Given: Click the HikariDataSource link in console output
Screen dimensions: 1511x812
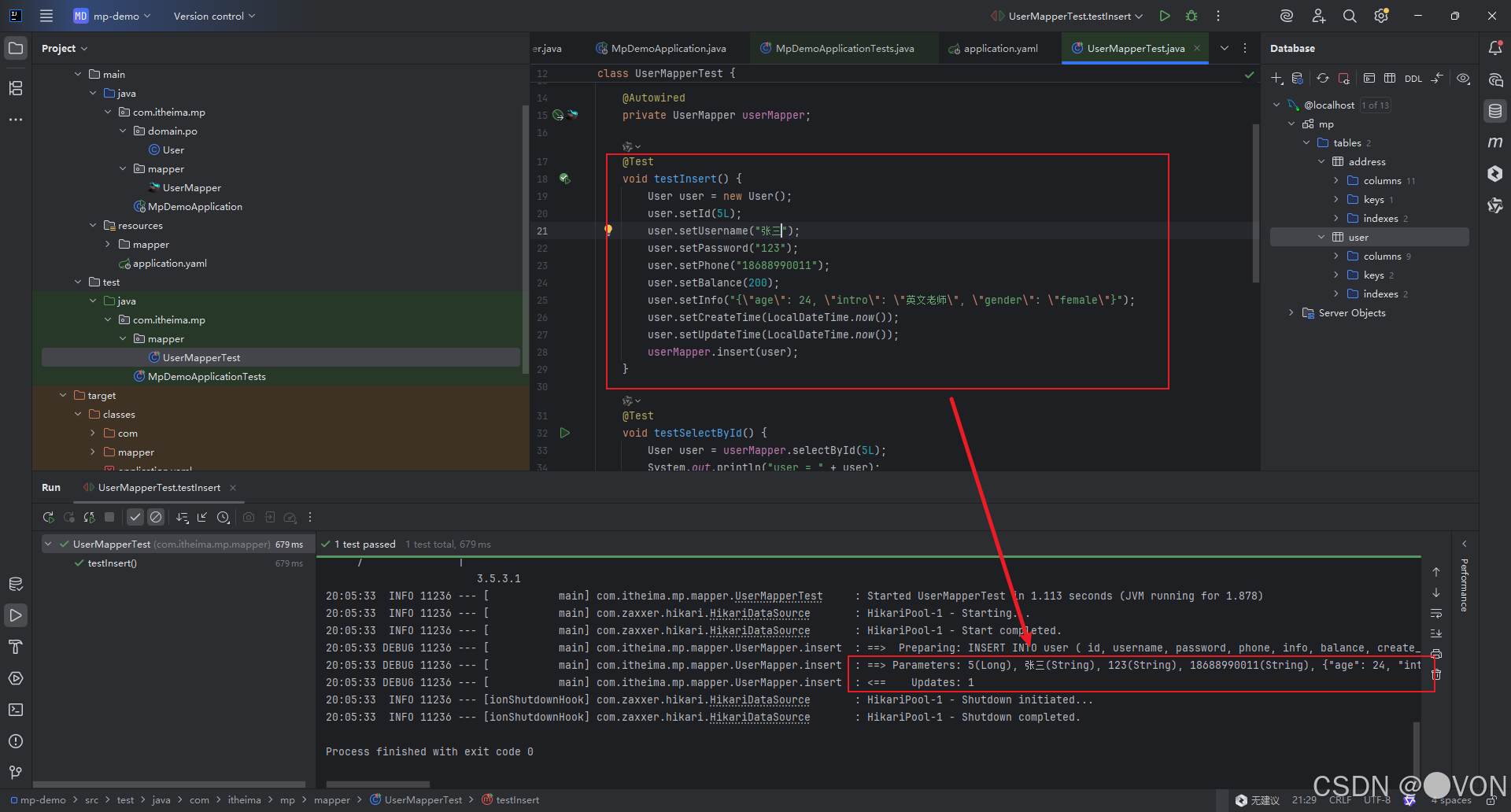Looking at the screenshot, I should [759, 614].
